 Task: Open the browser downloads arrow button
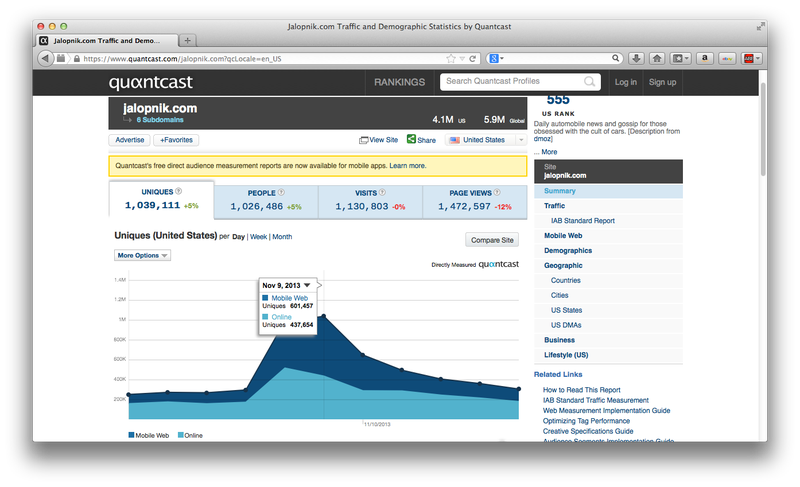coord(636,59)
